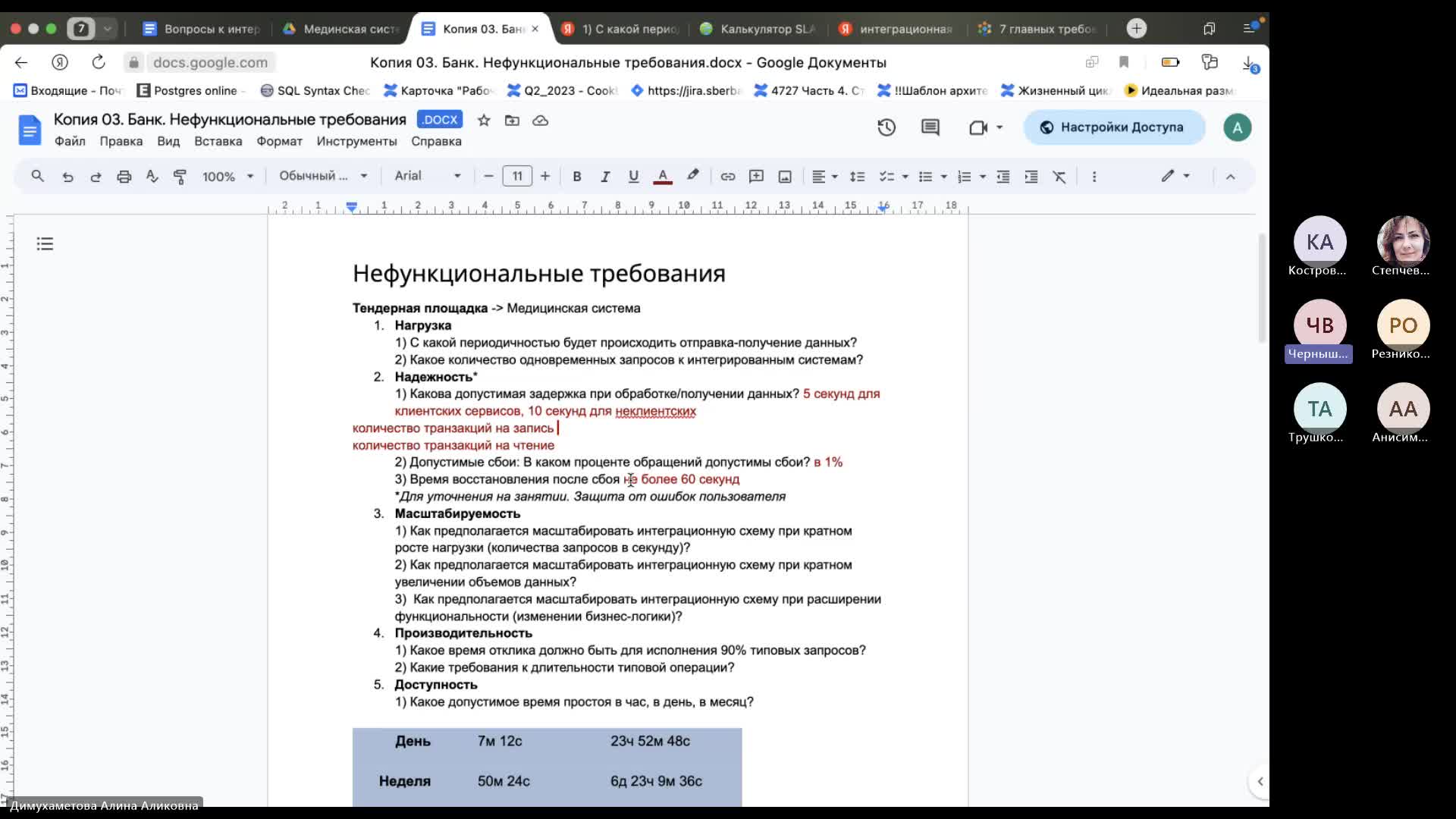This screenshot has width=1456, height=819.
Task: Bookmark the page in the address bar
Action: pos(1124,62)
